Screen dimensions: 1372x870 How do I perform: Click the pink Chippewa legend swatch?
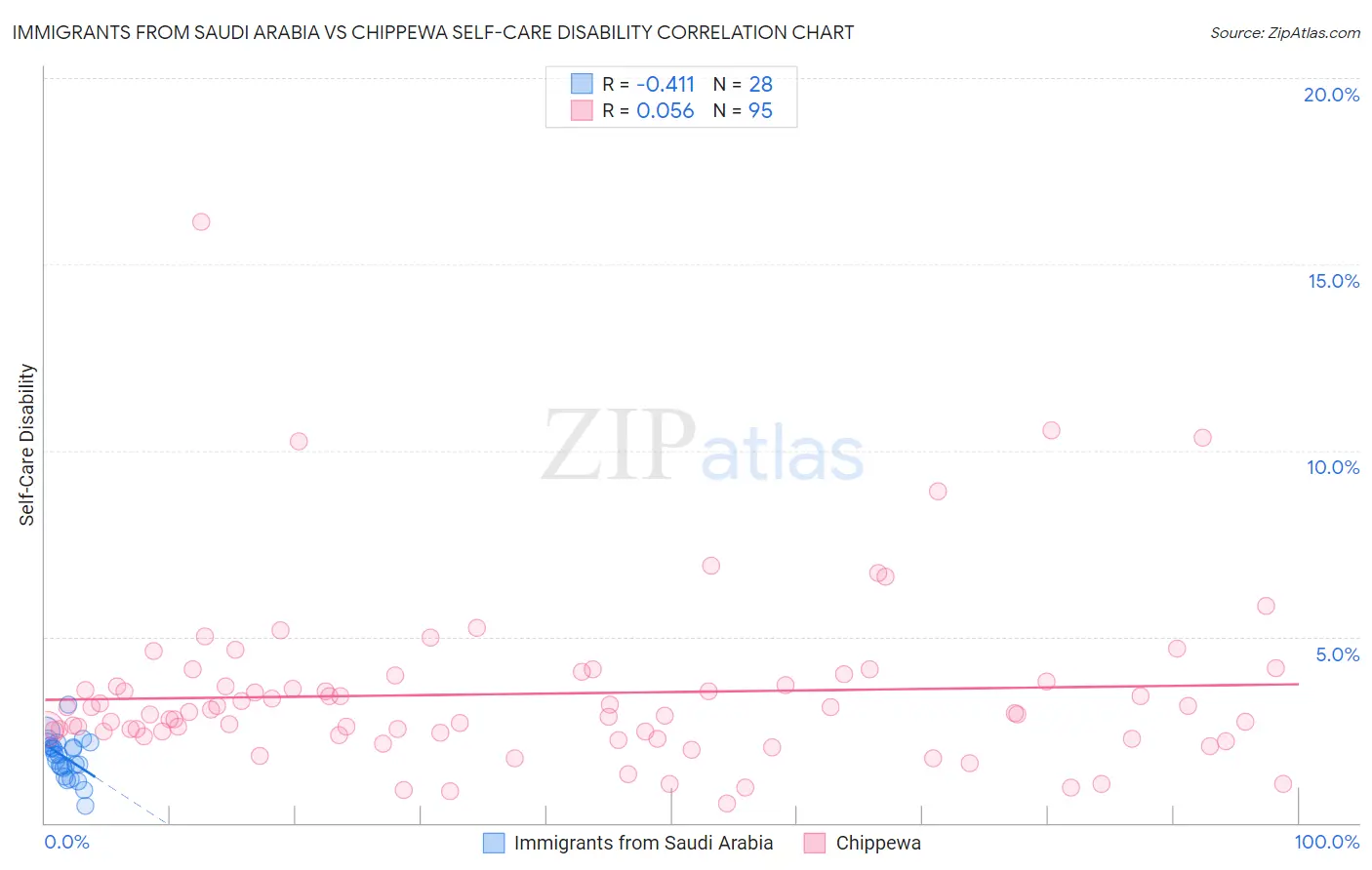click(x=815, y=843)
